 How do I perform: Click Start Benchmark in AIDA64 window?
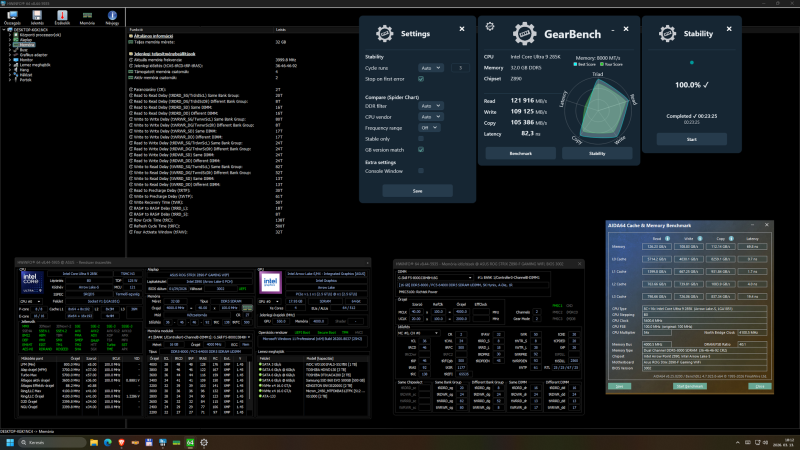690,386
